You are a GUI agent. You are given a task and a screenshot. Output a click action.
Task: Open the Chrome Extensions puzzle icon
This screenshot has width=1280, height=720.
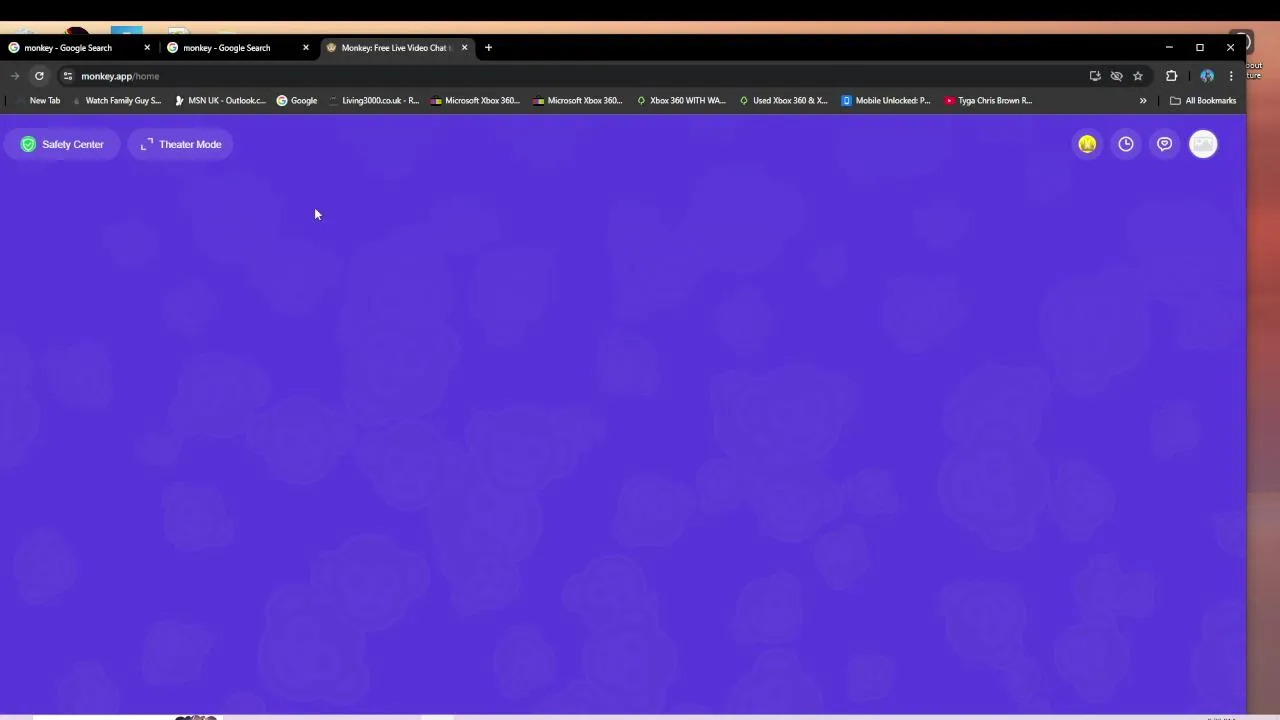point(1172,76)
